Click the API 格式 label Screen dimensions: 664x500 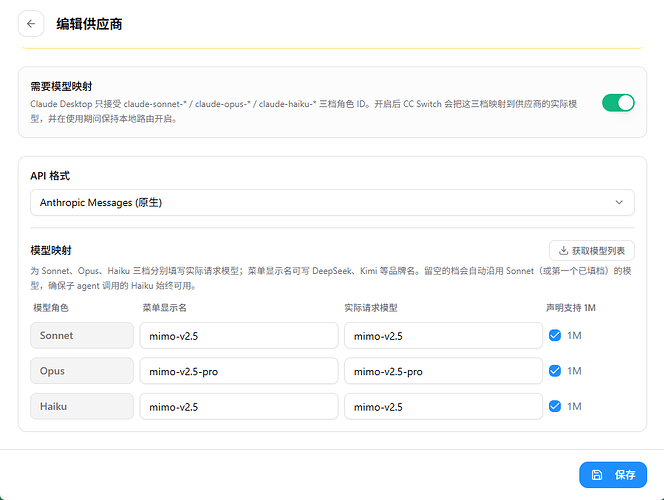coord(50,176)
